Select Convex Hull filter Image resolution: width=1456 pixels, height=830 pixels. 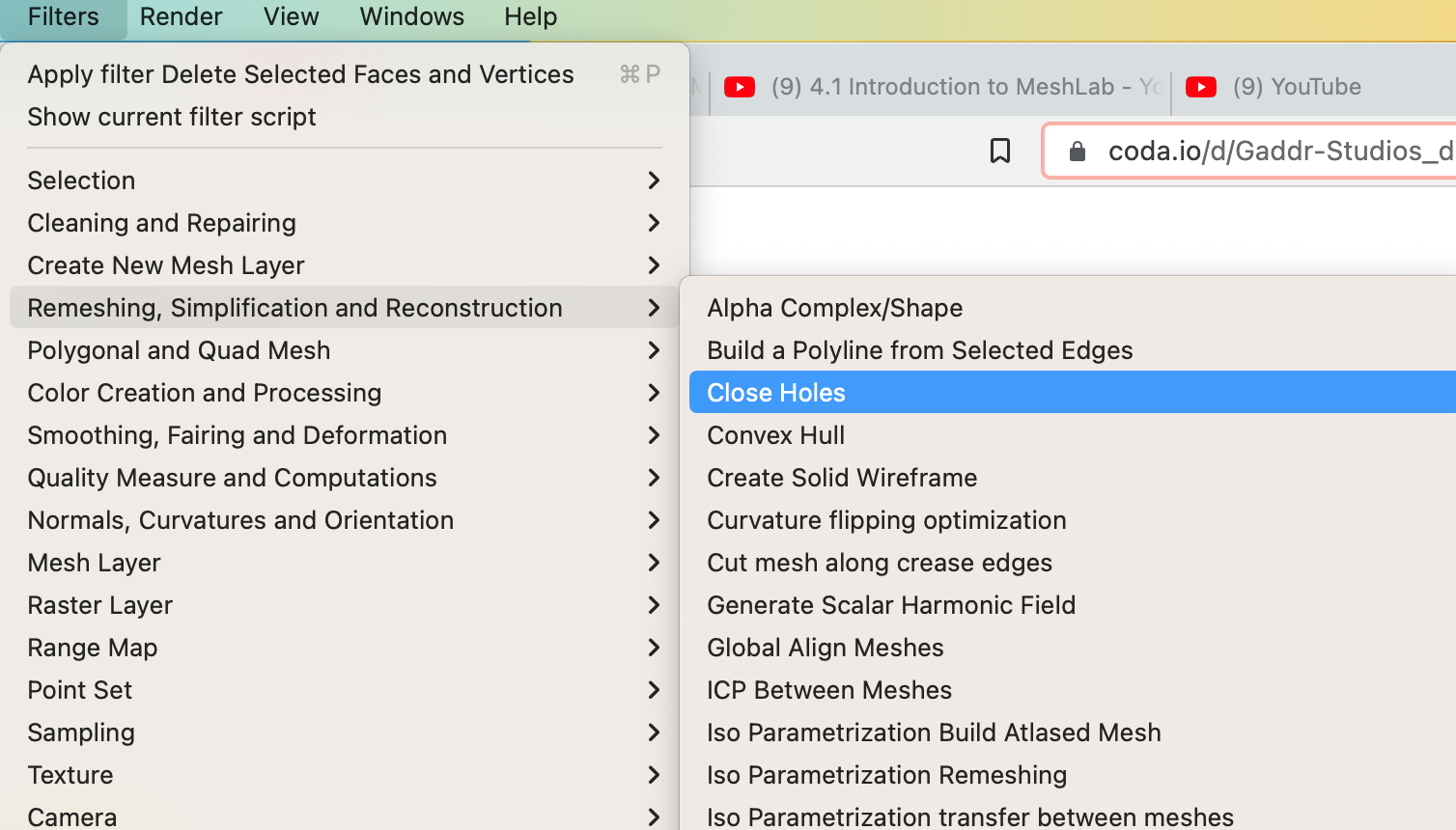775,435
